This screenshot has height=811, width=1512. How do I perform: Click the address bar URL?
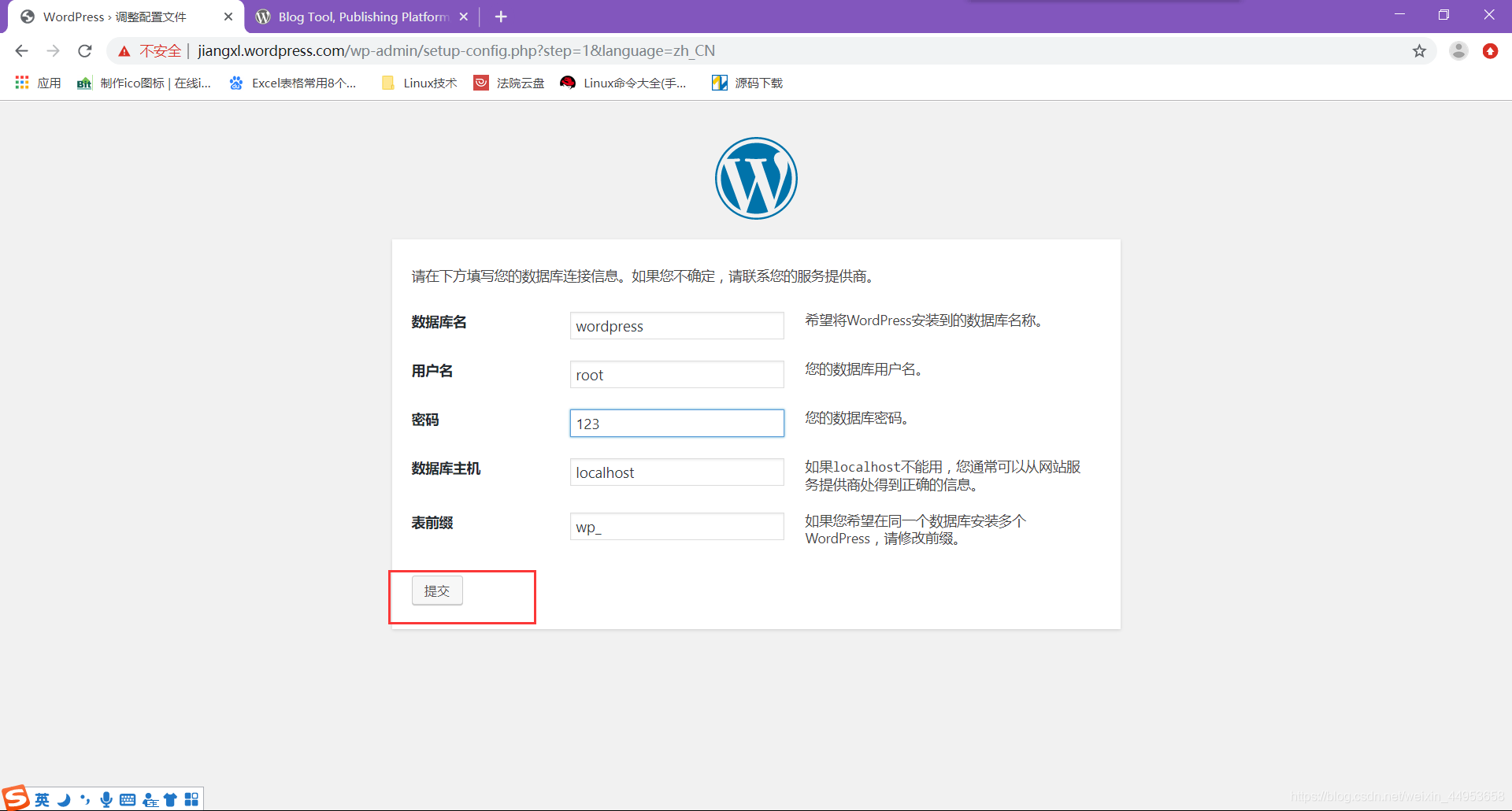(x=457, y=51)
